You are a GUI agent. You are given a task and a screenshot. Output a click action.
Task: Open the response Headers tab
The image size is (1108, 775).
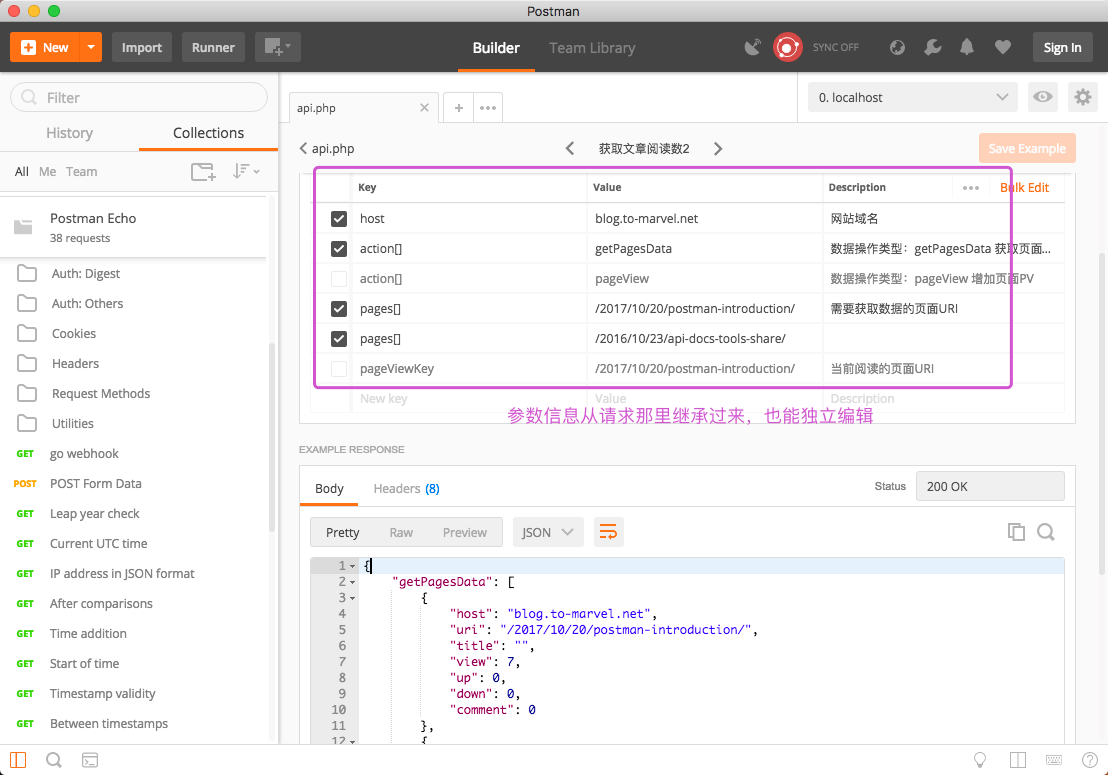click(405, 488)
